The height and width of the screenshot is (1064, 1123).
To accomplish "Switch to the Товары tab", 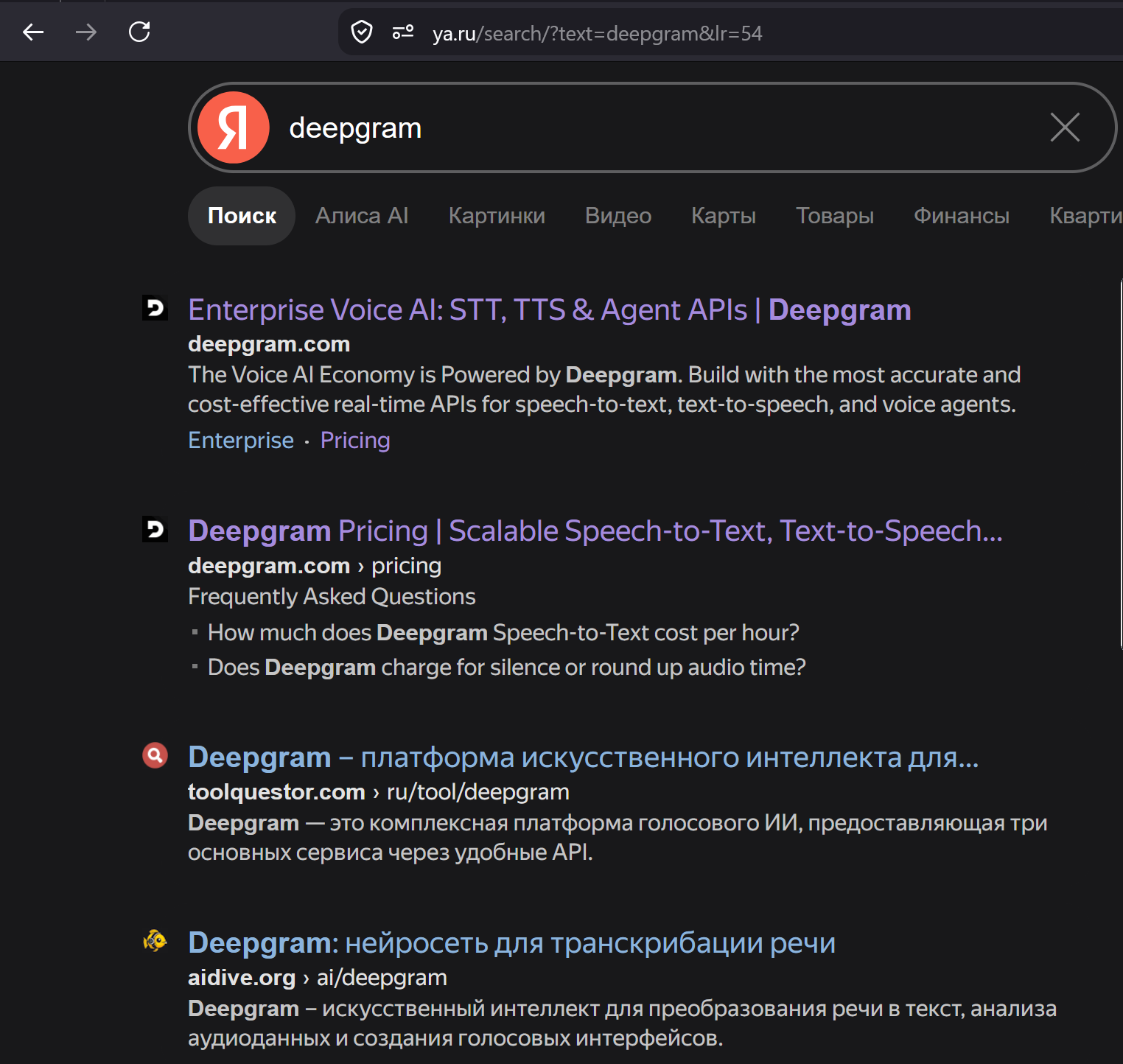I will [x=835, y=216].
